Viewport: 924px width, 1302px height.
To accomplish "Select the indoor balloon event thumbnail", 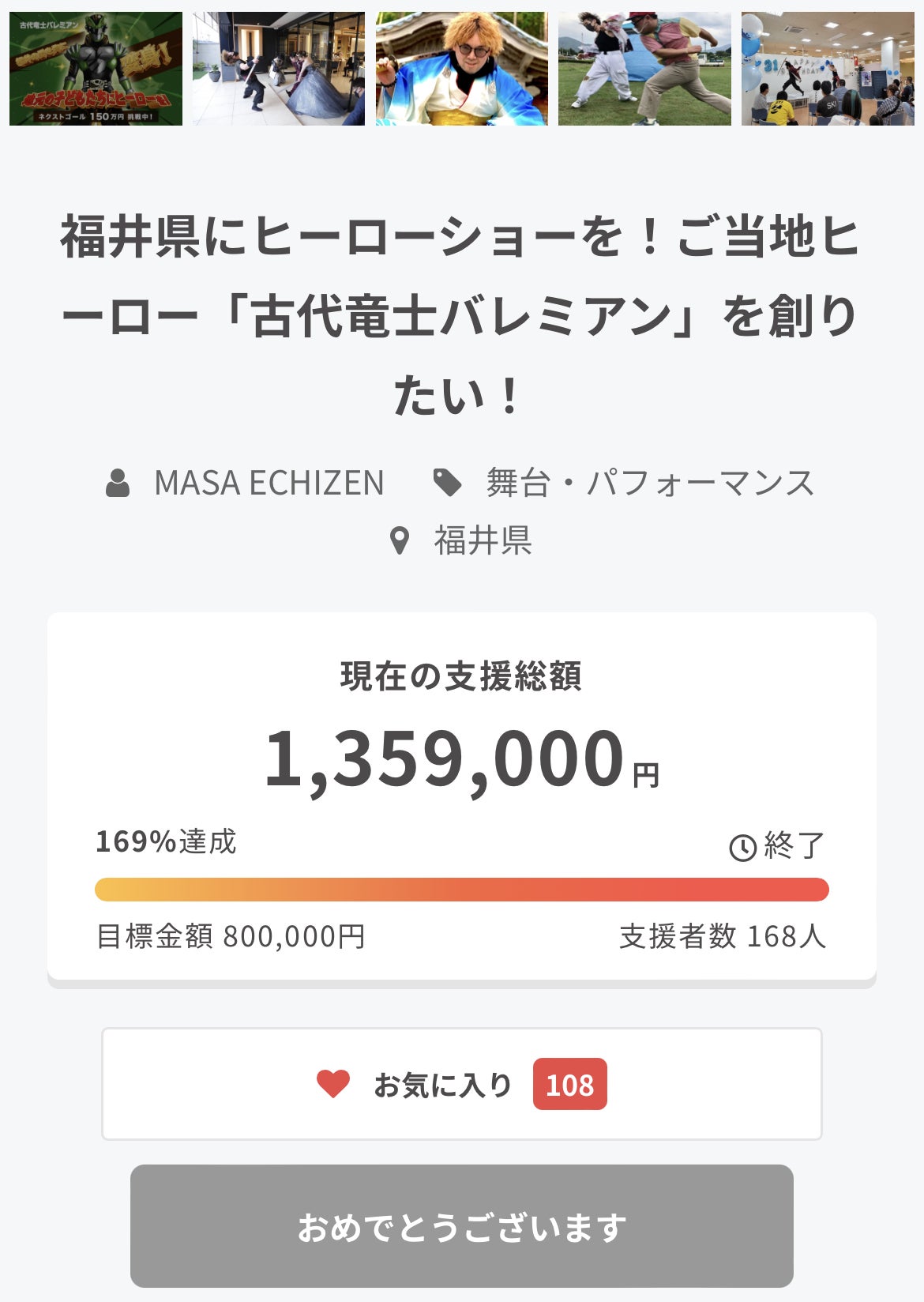I will (x=827, y=69).
